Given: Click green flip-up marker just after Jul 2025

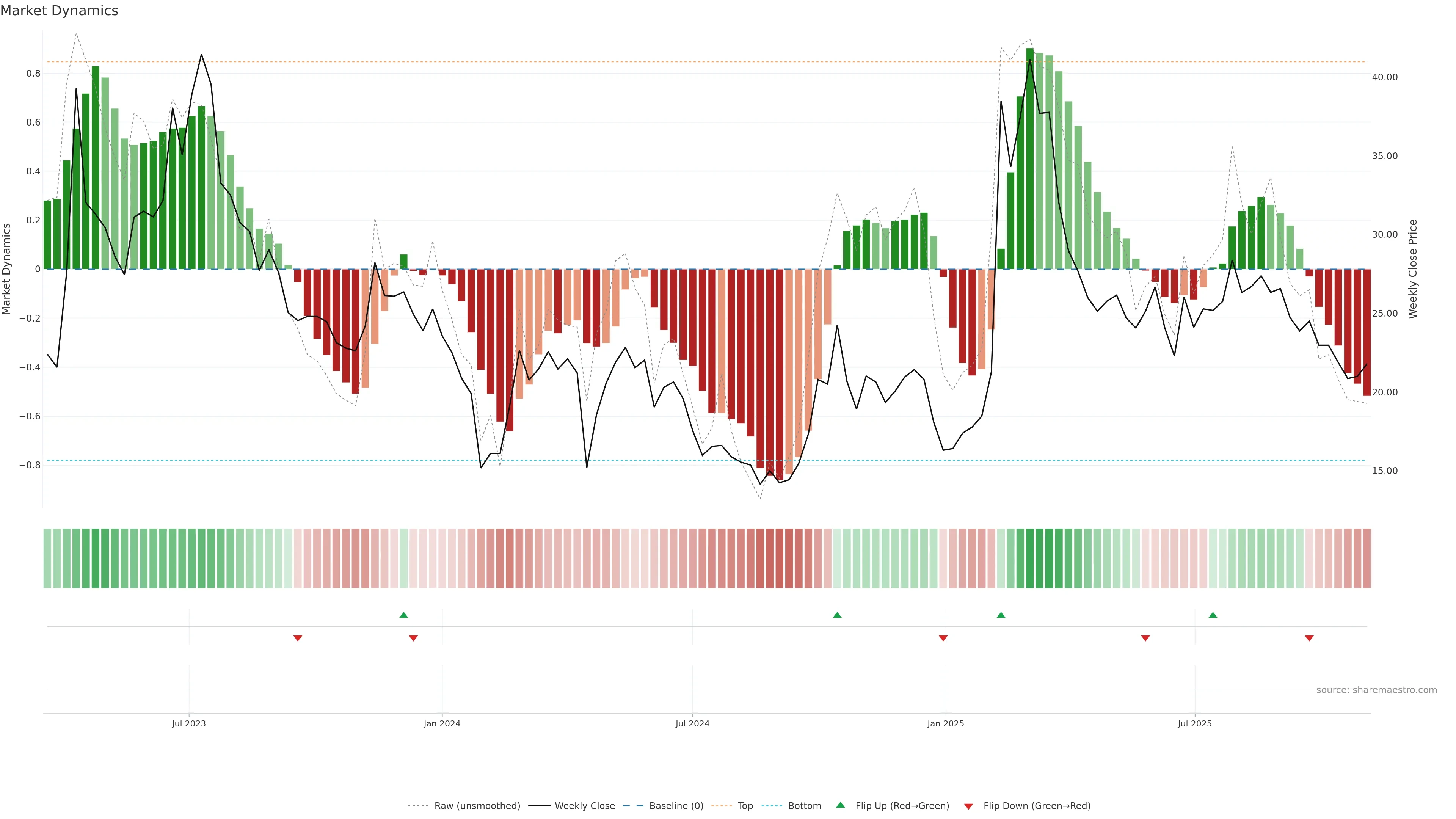Looking at the screenshot, I should (1213, 615).
